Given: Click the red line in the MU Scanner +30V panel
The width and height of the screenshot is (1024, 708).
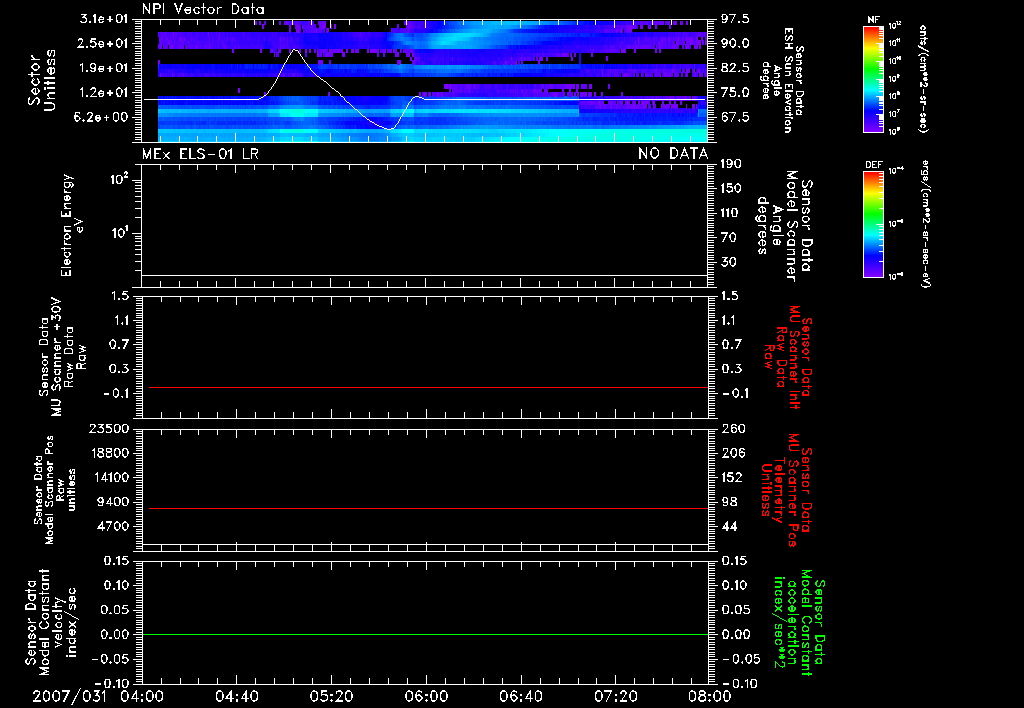Looking at the screenshot, I should pyautogui.click(x=428, y=387).
